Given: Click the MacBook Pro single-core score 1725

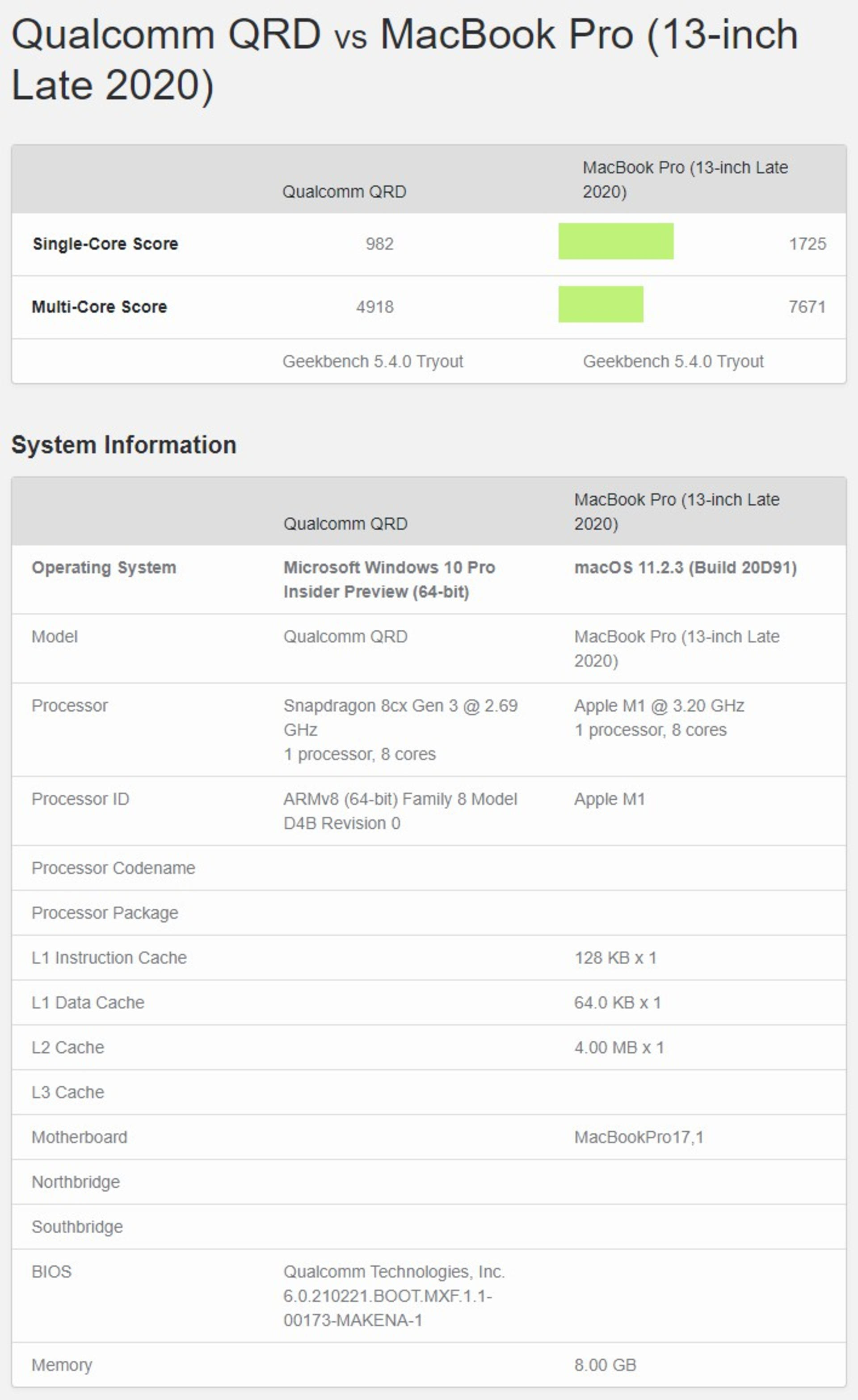Looking at the screenshot, I should [x=808, y=245].
